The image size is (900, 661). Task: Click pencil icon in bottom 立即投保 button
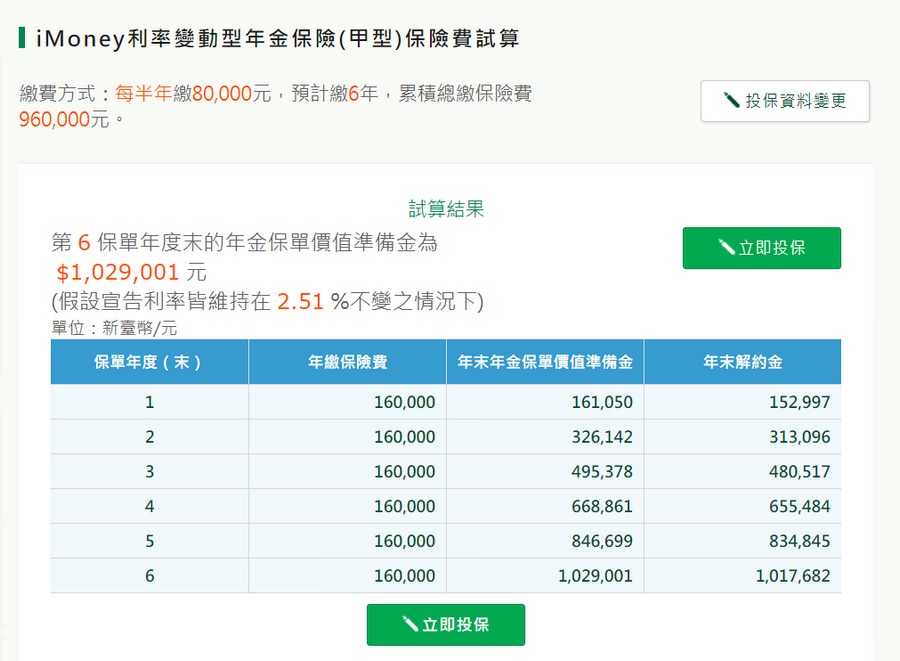pyautogui.click(x=410, y=623)
